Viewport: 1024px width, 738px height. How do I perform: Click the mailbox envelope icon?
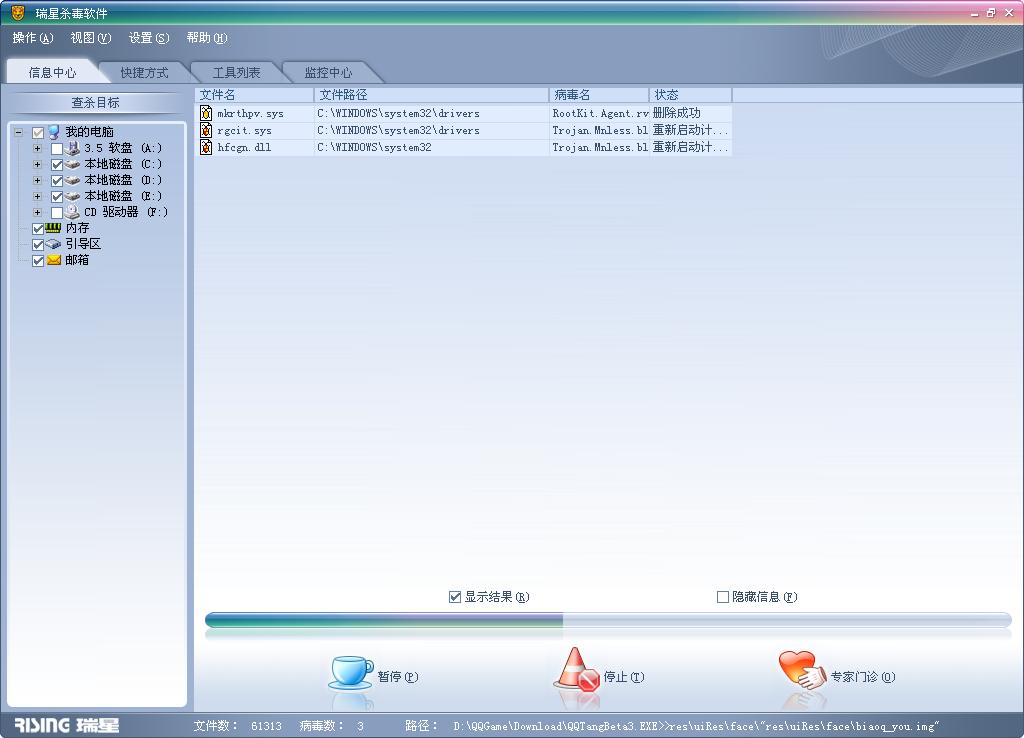click(54, 260)
